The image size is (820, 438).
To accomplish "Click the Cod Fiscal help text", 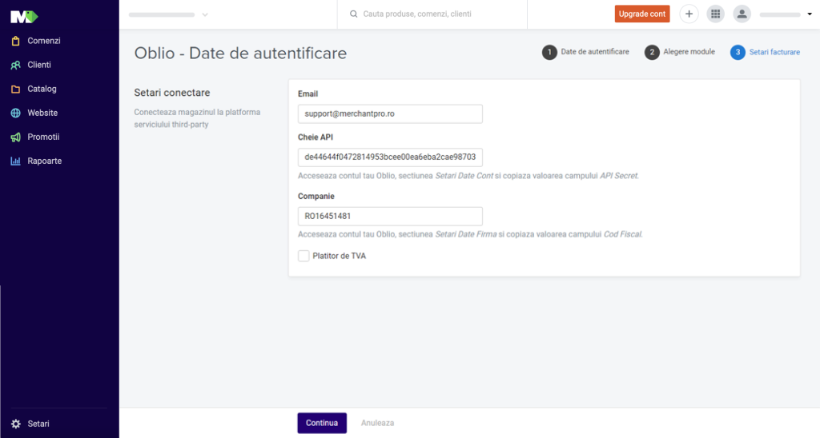I will [470, 235].
